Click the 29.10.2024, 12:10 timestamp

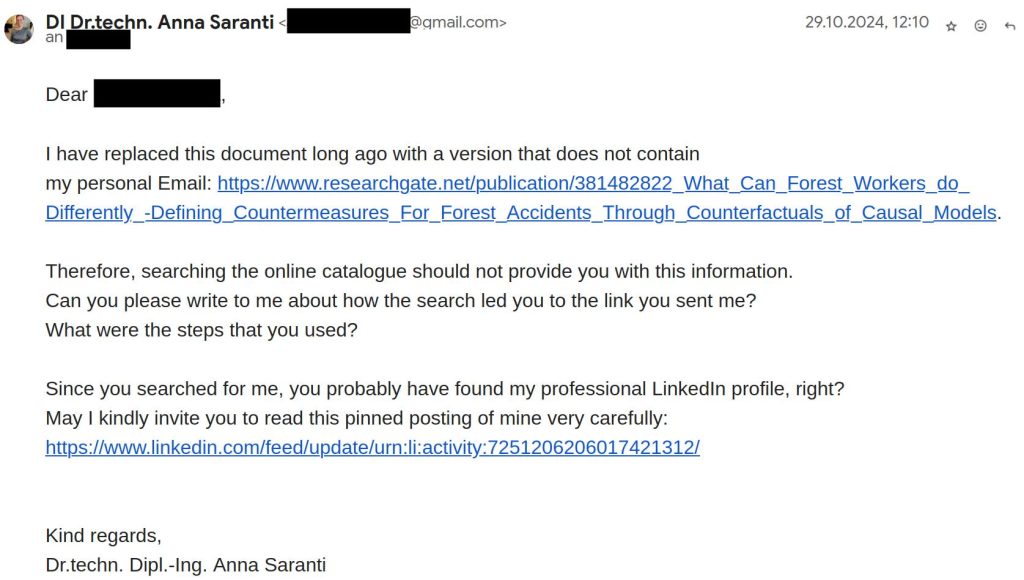866,22
